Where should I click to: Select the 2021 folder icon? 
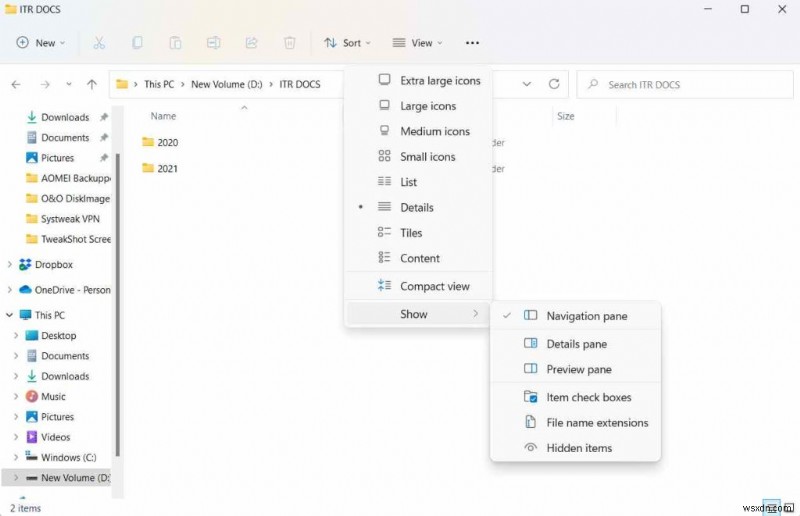(148, 168)
